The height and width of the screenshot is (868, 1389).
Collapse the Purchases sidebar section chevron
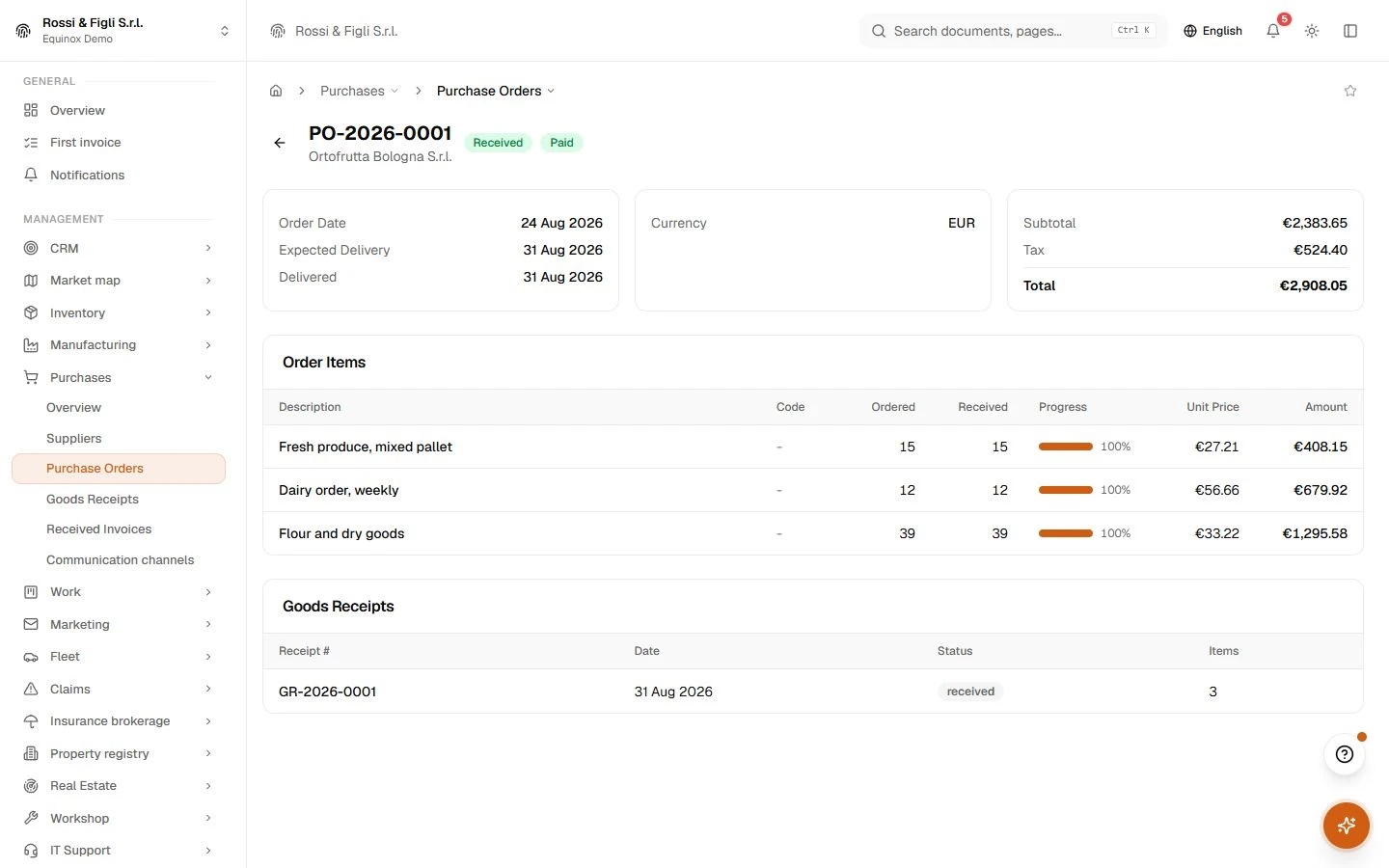(x=208, y=378)
